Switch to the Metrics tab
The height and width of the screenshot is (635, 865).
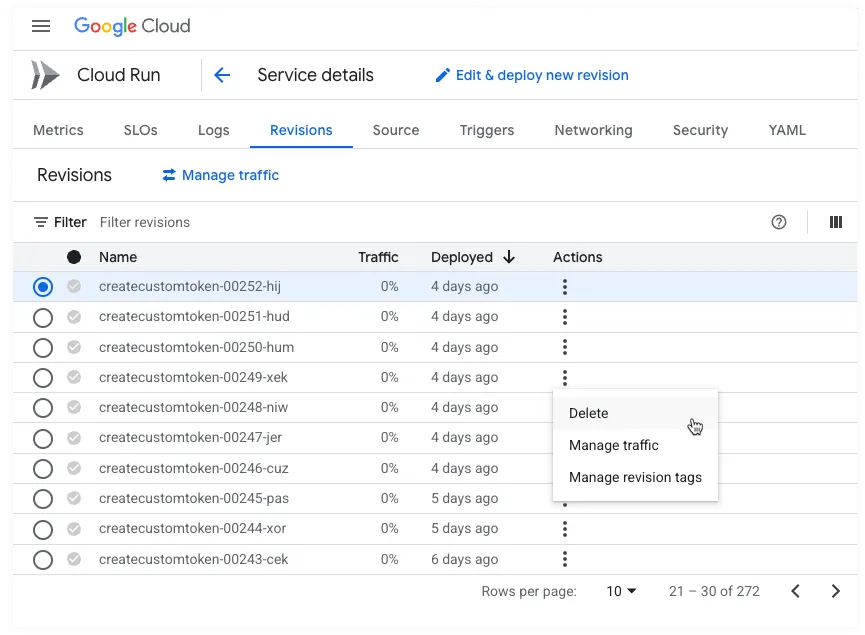pos(57,130)
